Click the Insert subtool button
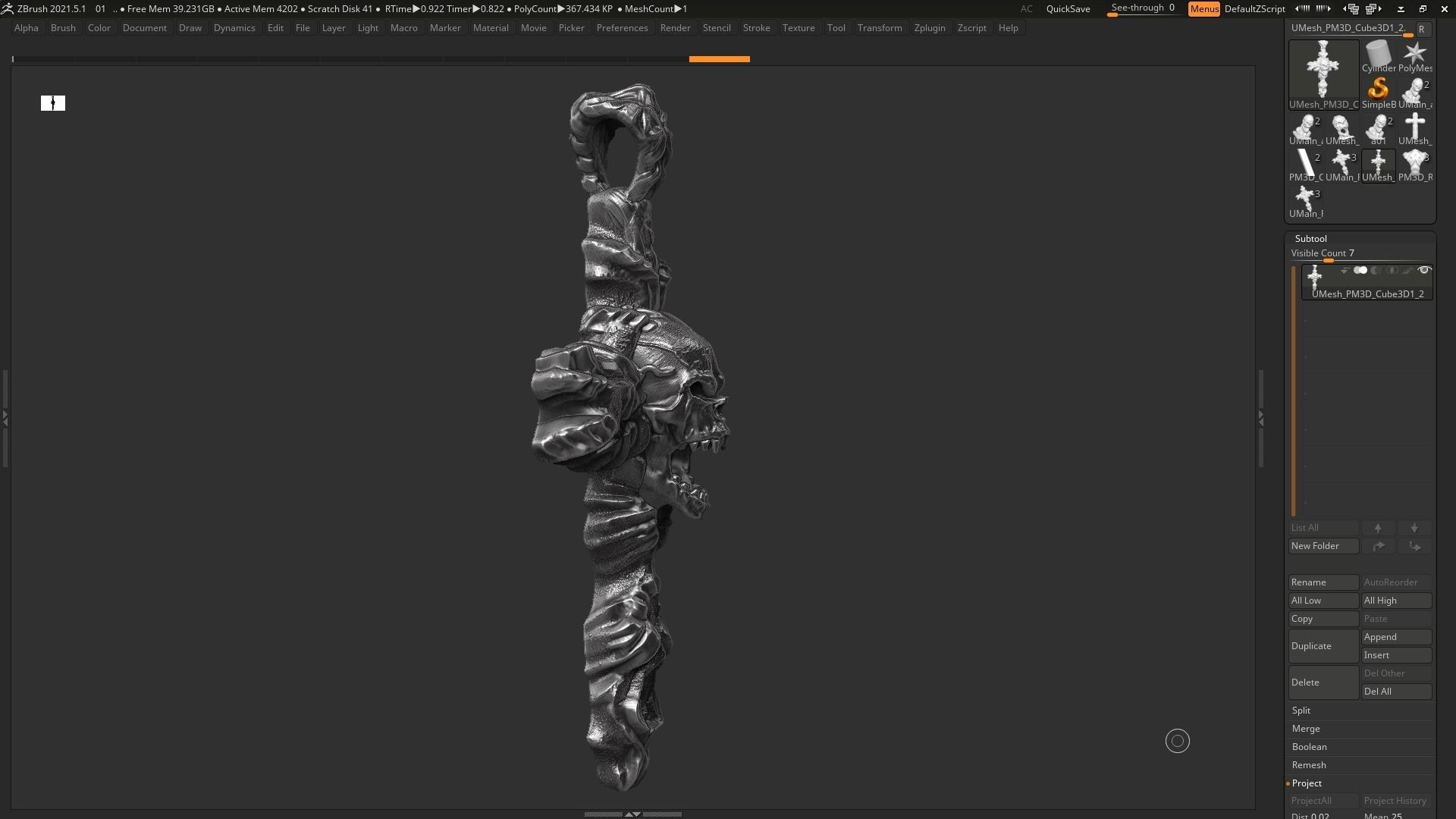This screenshot has width=1456, height=819. click(1396, 655)
